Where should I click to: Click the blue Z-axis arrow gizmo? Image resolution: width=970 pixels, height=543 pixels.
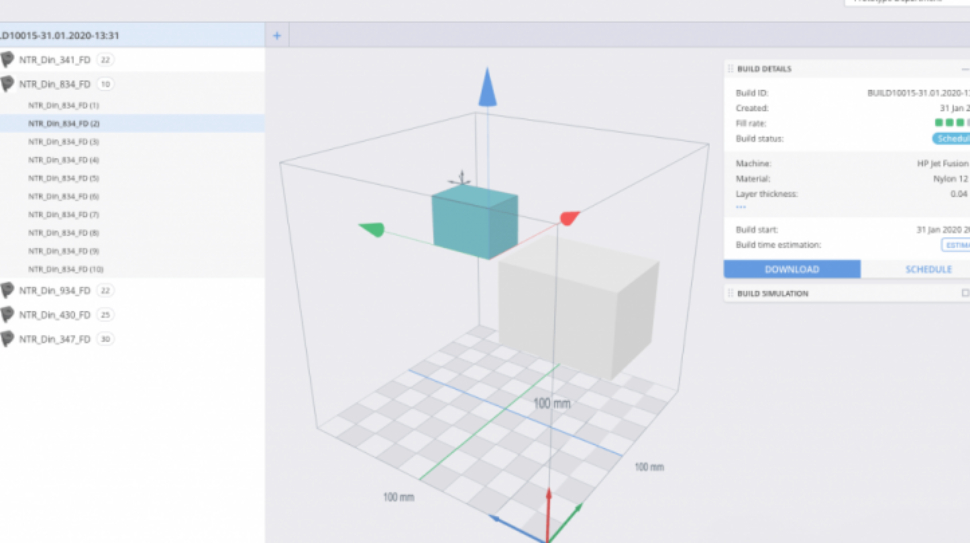tap(487, 88)
